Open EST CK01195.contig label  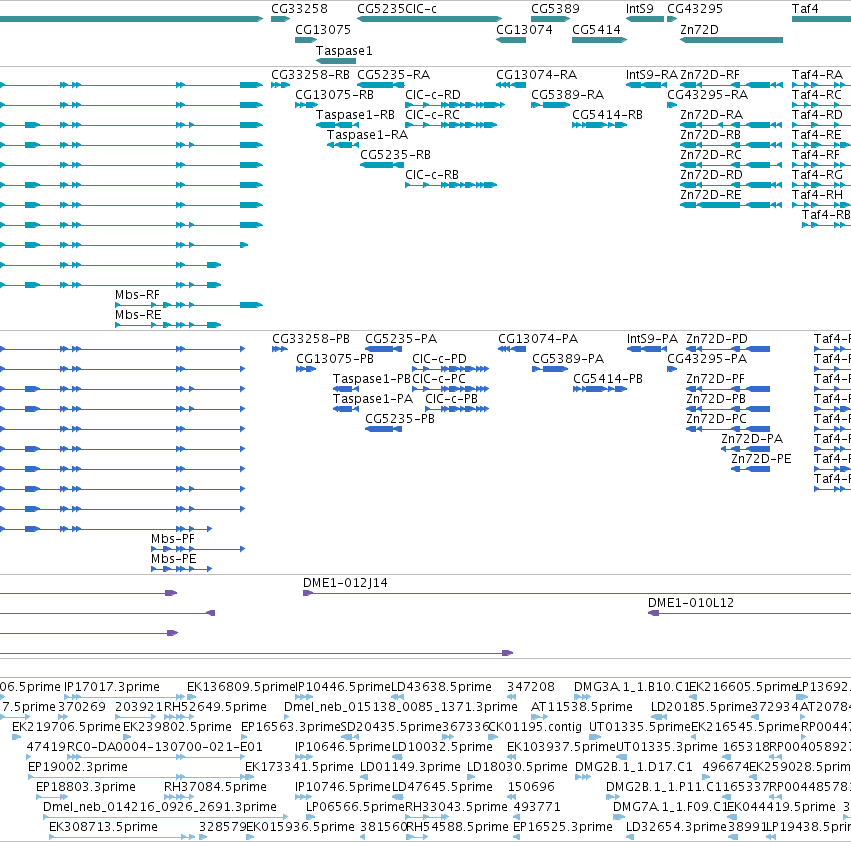[x=535, y=727]
